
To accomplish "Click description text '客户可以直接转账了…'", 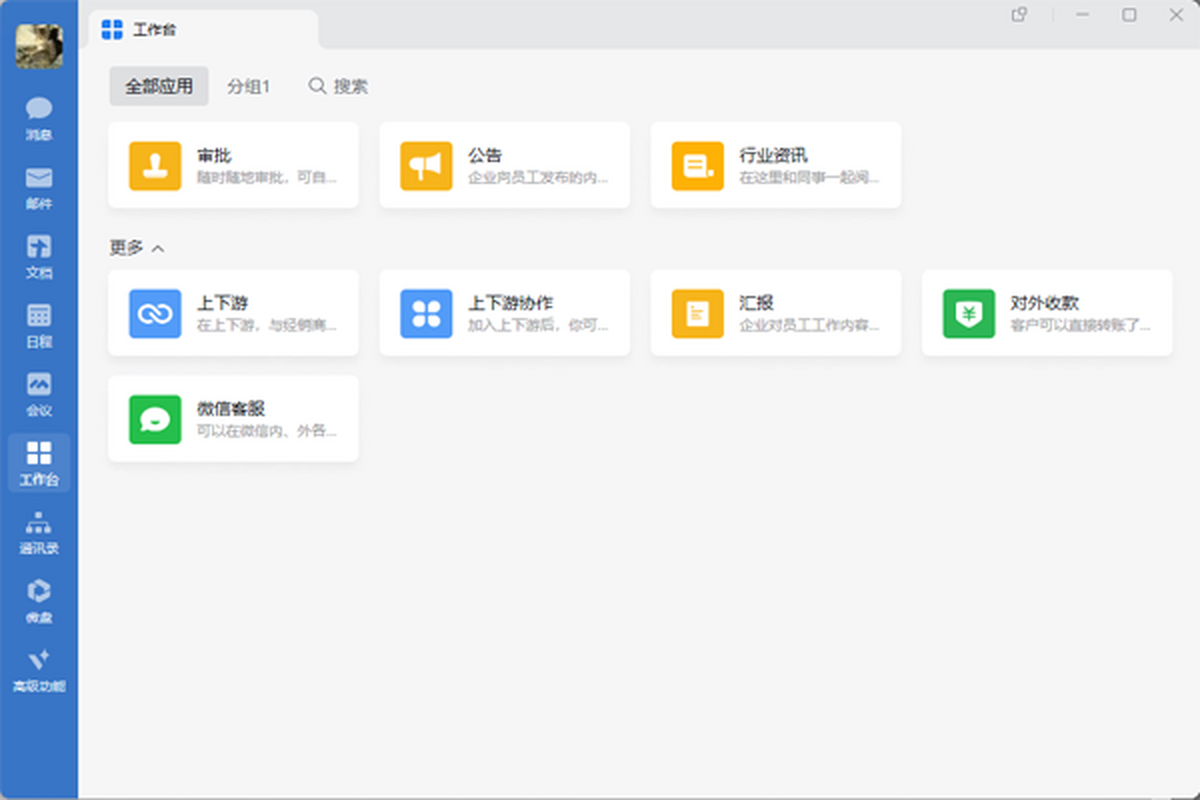I will (1080, 325).
